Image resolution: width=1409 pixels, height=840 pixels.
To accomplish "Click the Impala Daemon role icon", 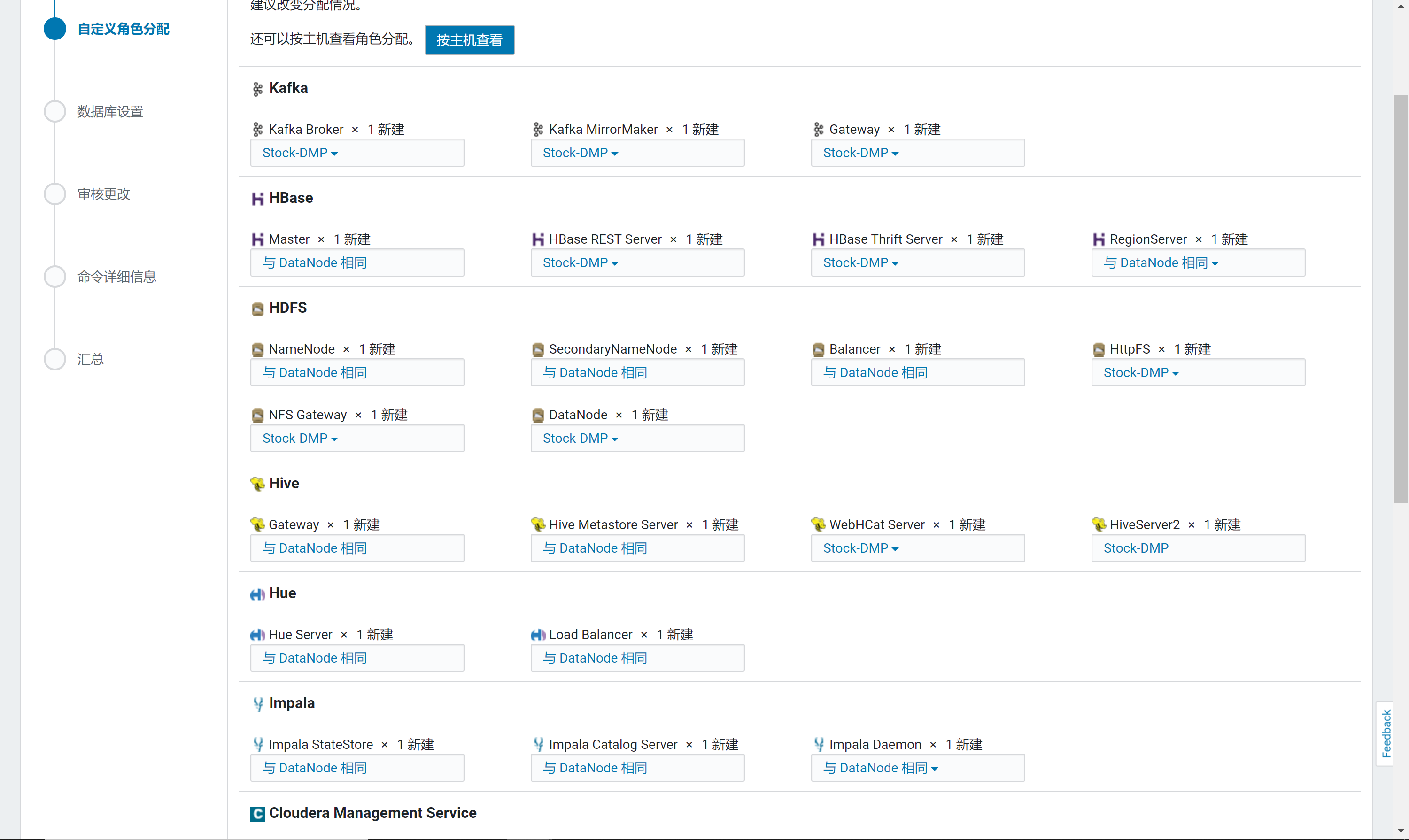I will point(819,745).
